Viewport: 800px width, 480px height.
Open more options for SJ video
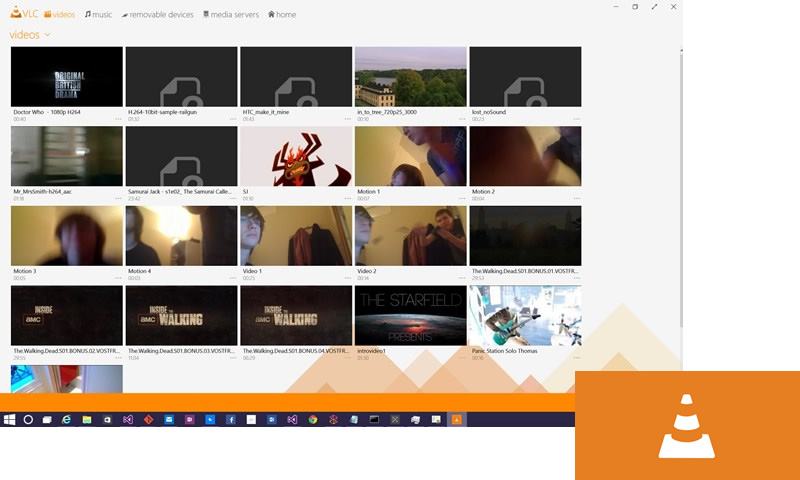347,198
